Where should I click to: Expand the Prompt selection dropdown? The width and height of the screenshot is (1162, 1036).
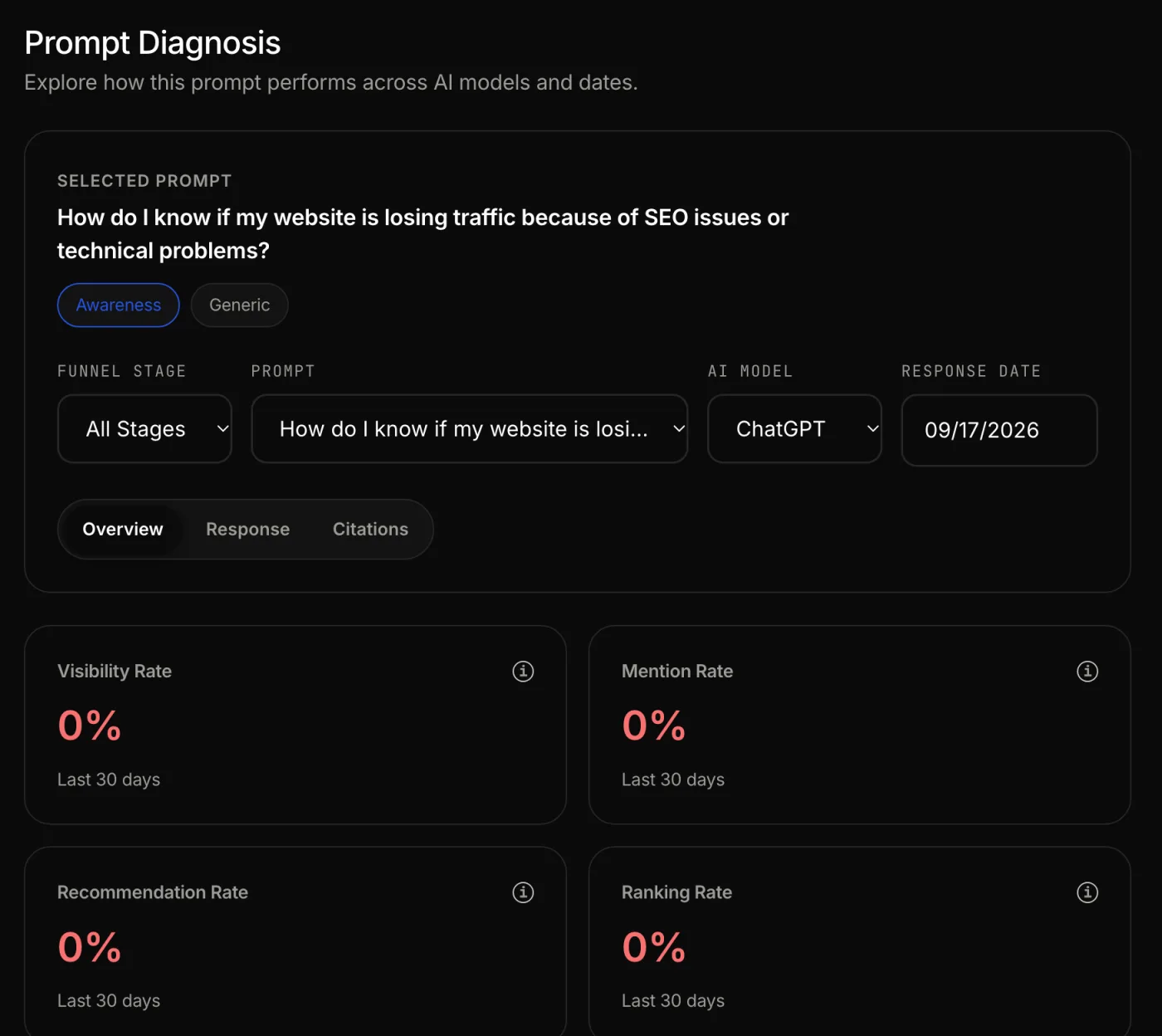click(x=469, y=428)
